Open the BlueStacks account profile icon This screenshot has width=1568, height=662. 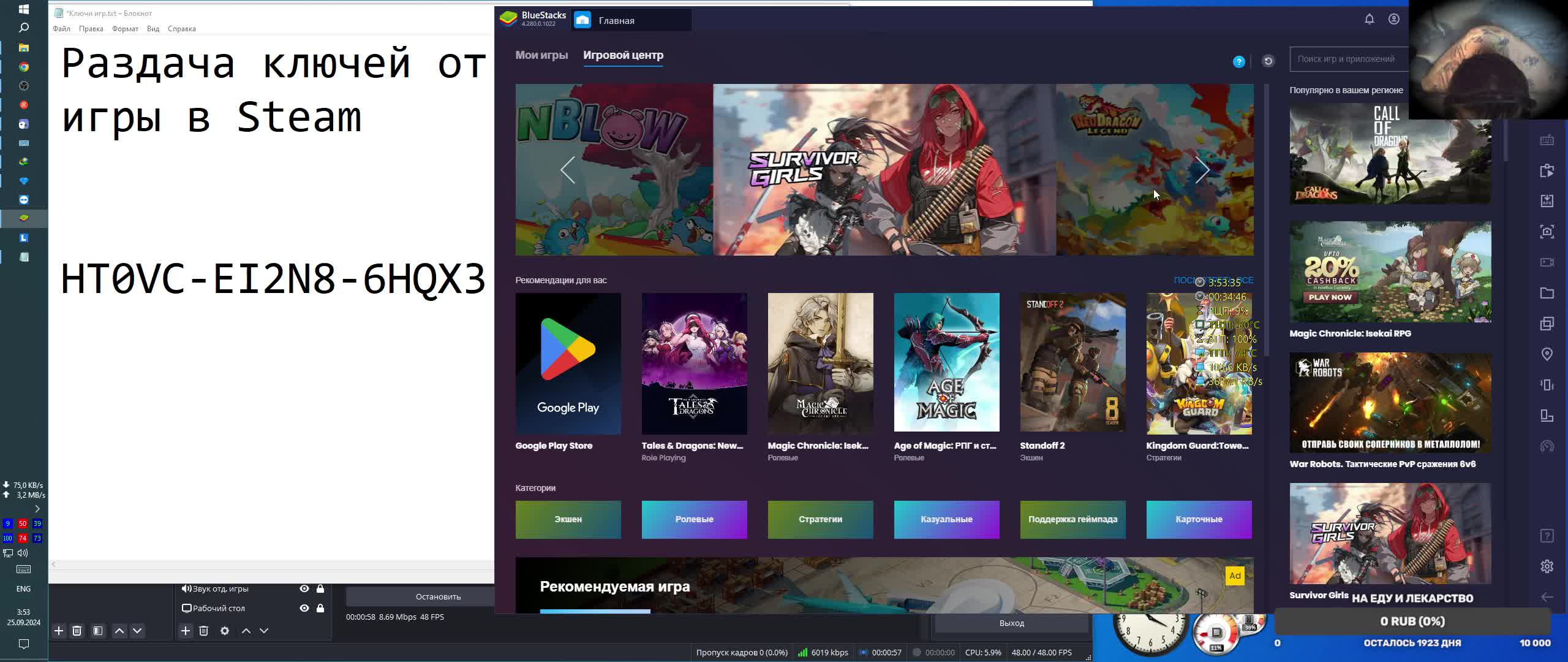pyautogui.click(x=1394, y=19)
